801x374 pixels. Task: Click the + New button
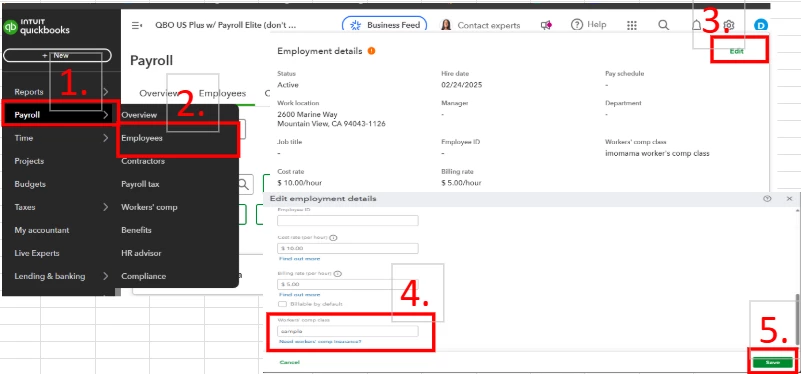[57, 55]
